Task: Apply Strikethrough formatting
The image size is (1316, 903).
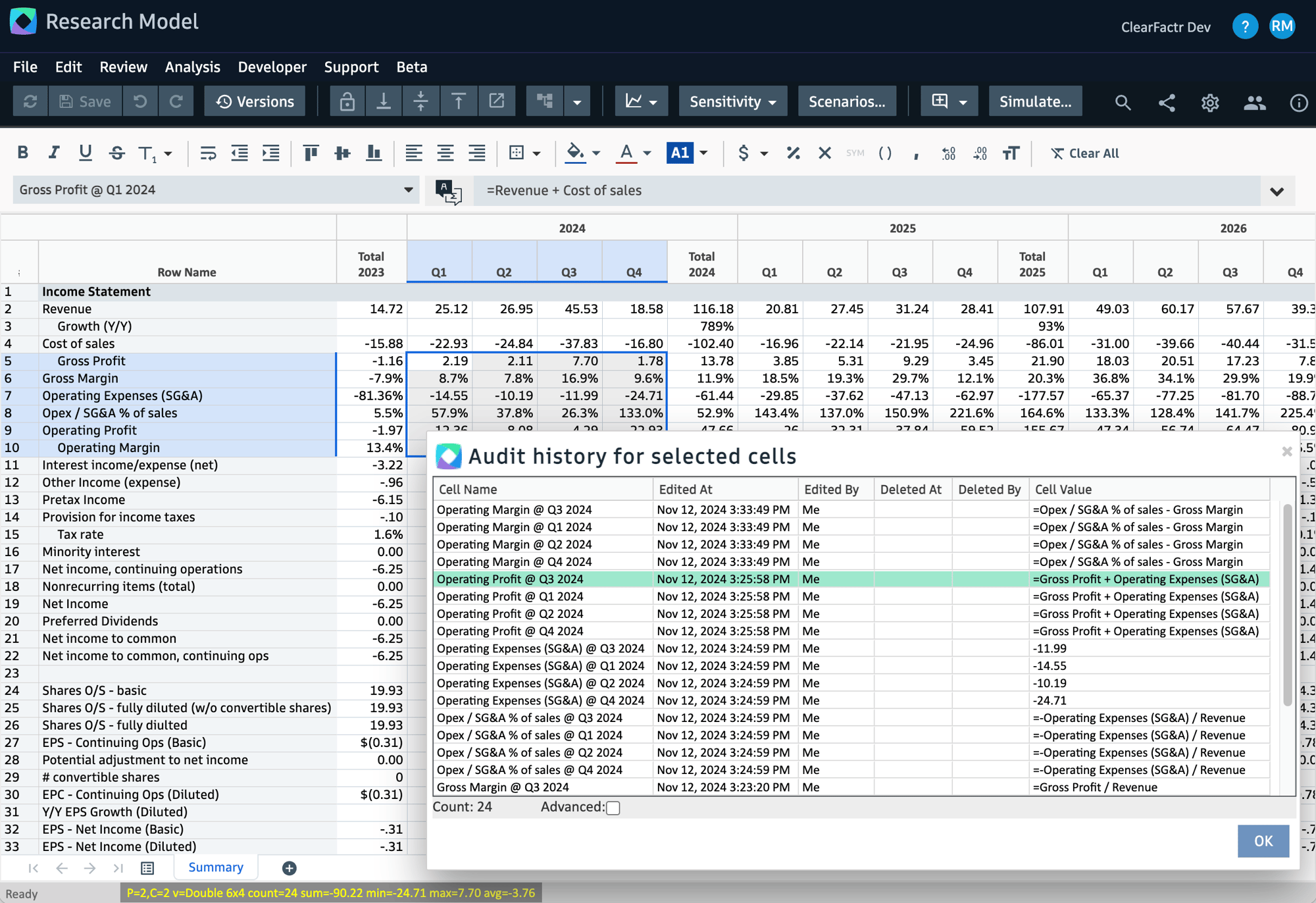Action: point(116,153)
